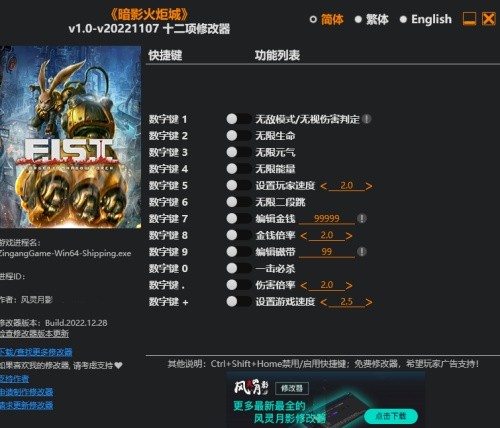Click the FIST game cover image
This screenshot has width=500, height=428.
click(x=70, y=137)
